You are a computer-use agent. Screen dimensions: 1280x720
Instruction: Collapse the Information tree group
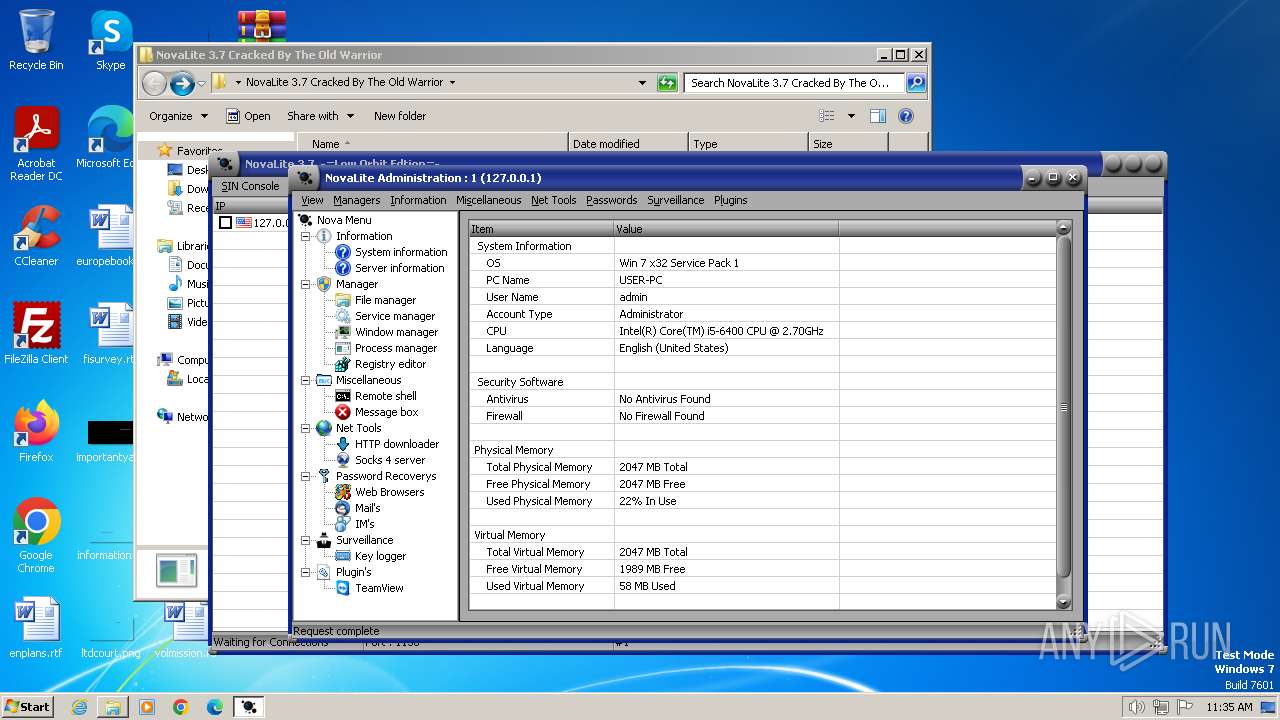pyautogui.click(x=306, y=236)
